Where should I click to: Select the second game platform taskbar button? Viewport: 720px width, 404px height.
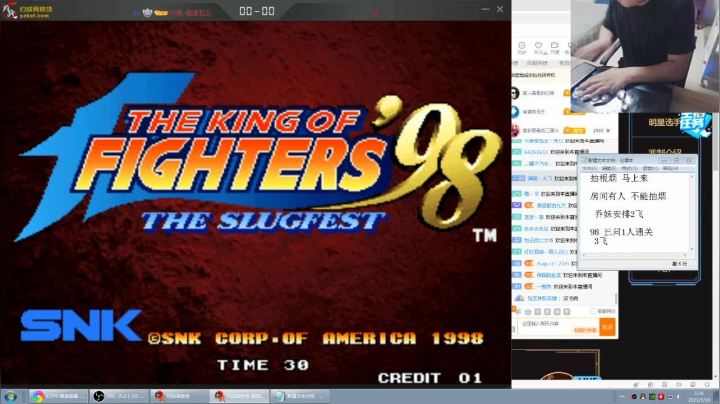[x=240, y=396]
